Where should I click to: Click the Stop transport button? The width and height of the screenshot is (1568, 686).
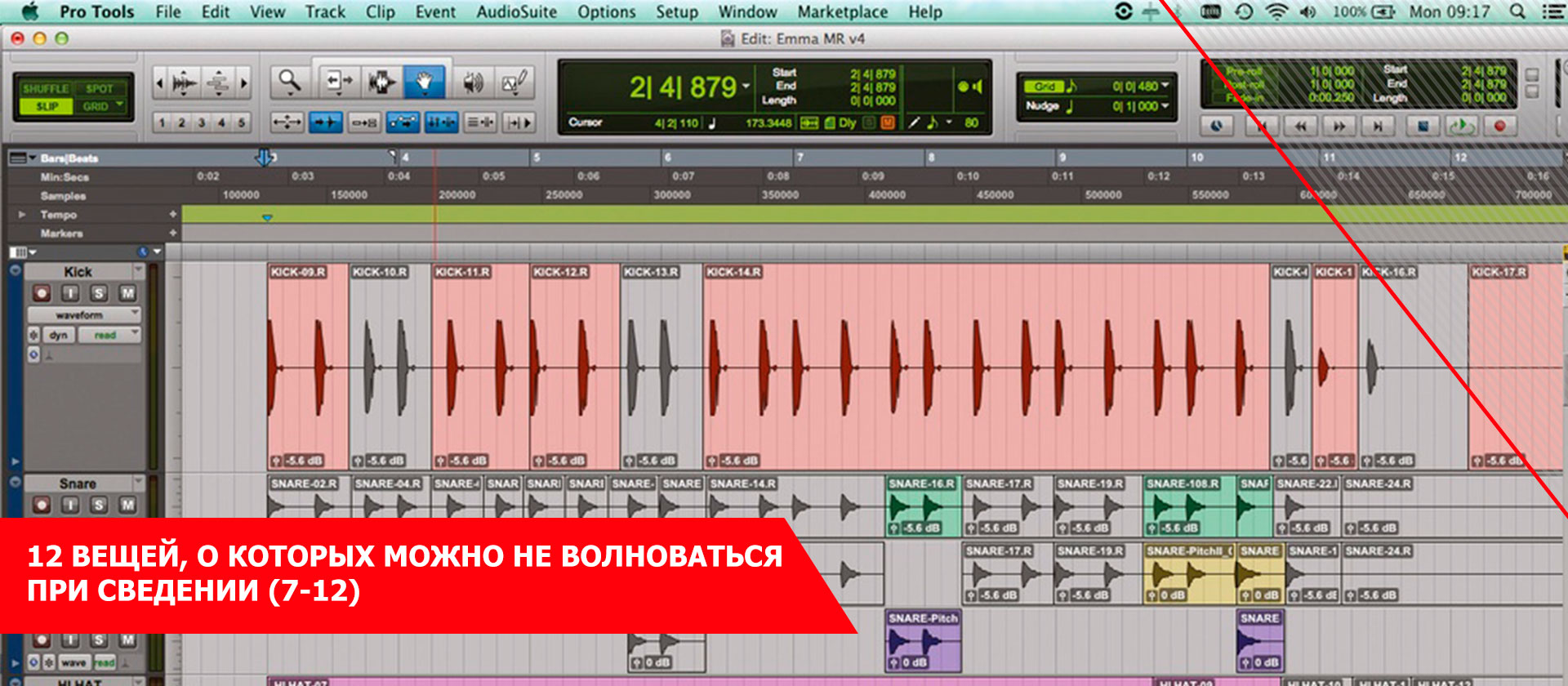tap(1423, 127)
